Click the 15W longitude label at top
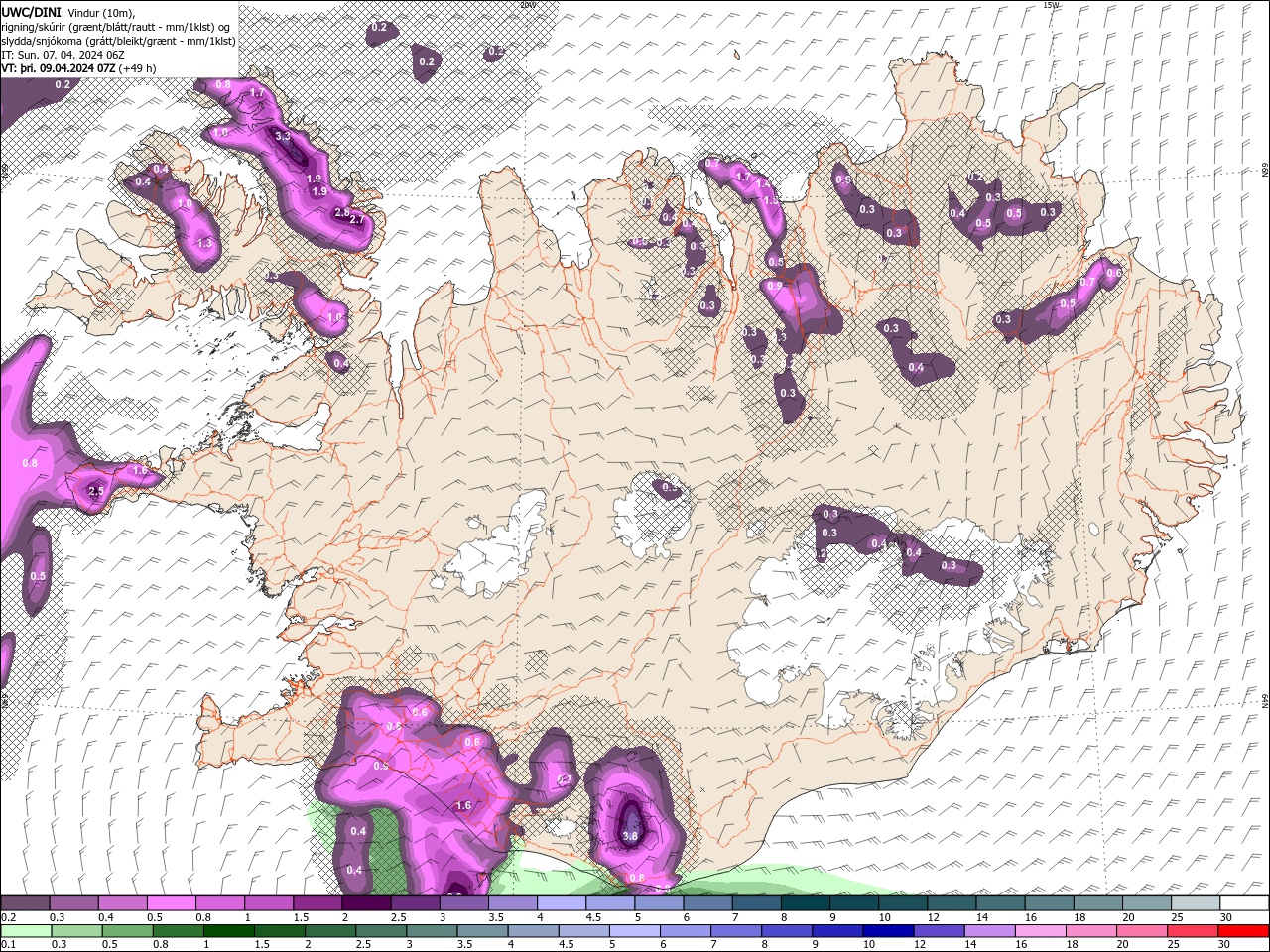This screenshot has height=952, width=1270. (x=1051, y=5)
